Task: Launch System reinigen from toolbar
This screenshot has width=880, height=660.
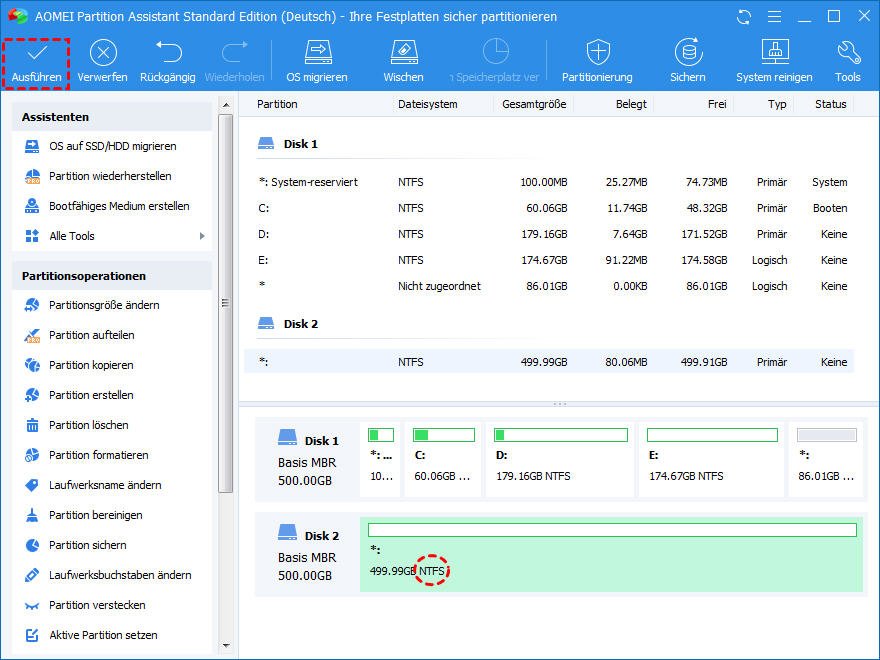Action: coord(774,54)
